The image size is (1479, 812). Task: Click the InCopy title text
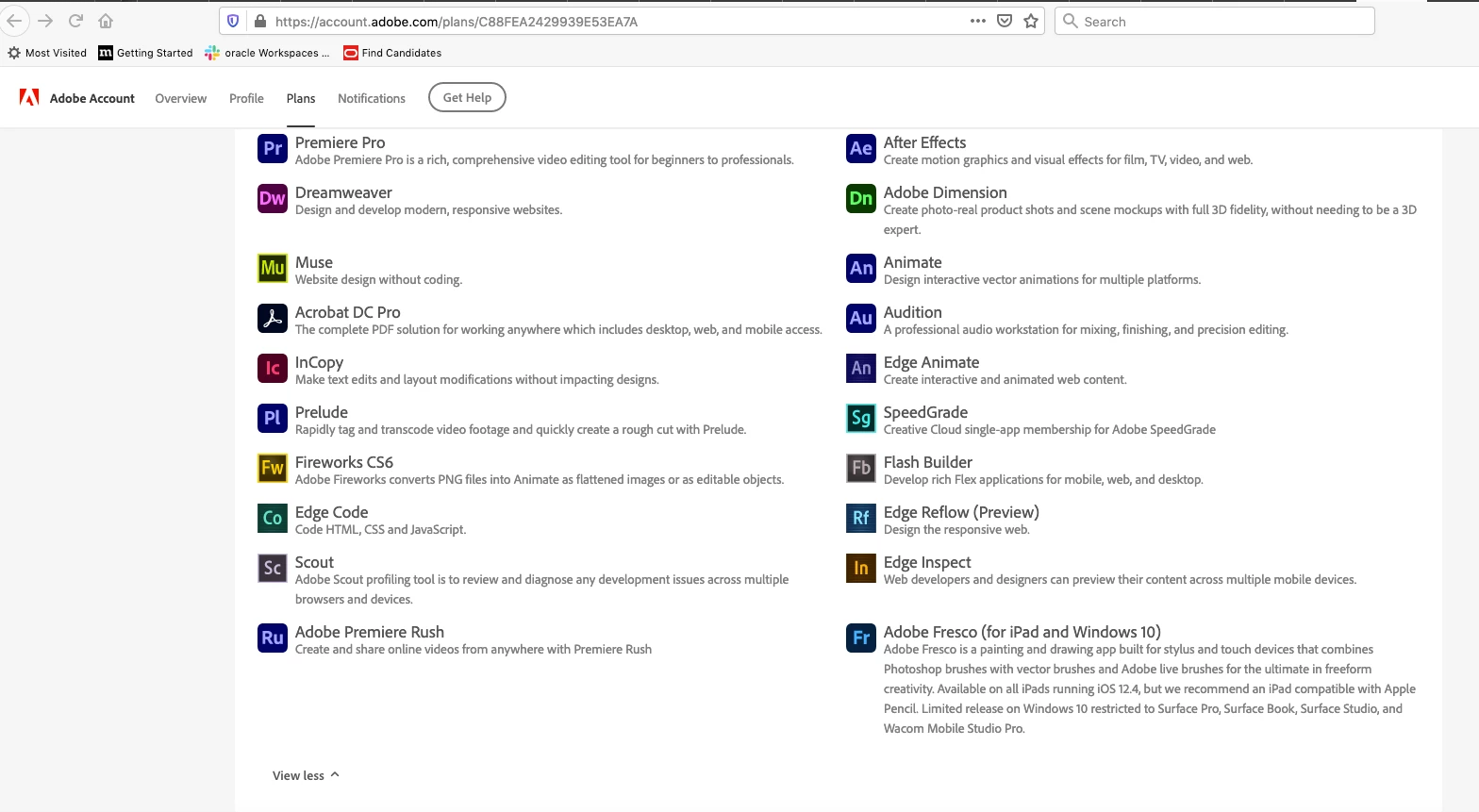(319, 362)
